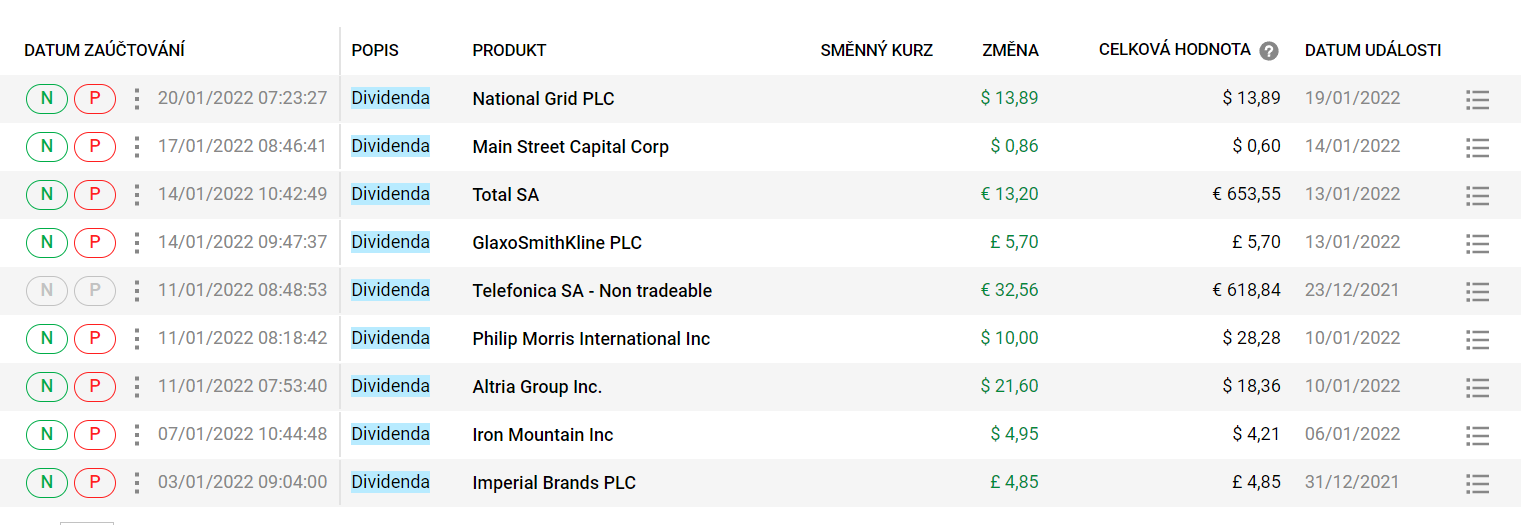Expand details list for Philip Morris International Inc
Viewport: 1537px width, 525px height.
[x=1477, y=339]
